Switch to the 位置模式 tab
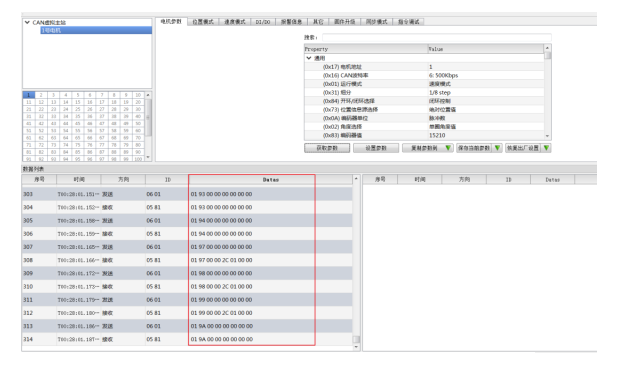The width and height of the screenshot is (631, 370). (x=203, y=22)
